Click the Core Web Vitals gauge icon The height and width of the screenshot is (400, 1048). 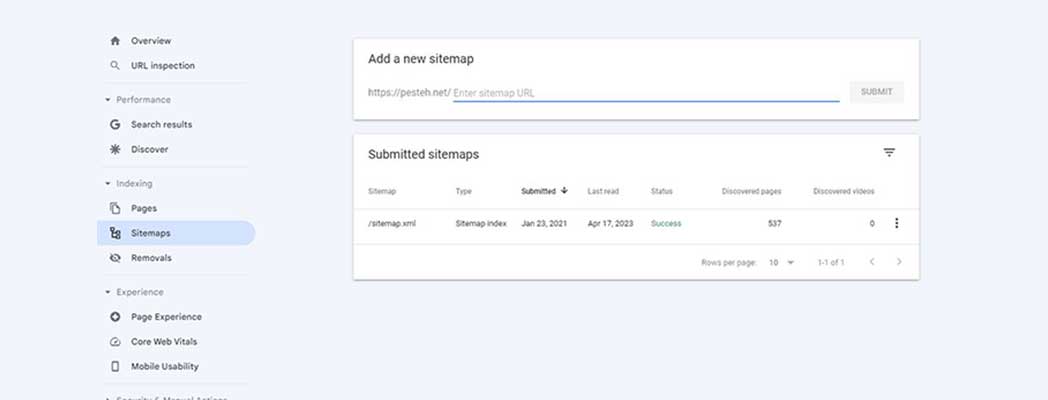[x=115, y=342]
